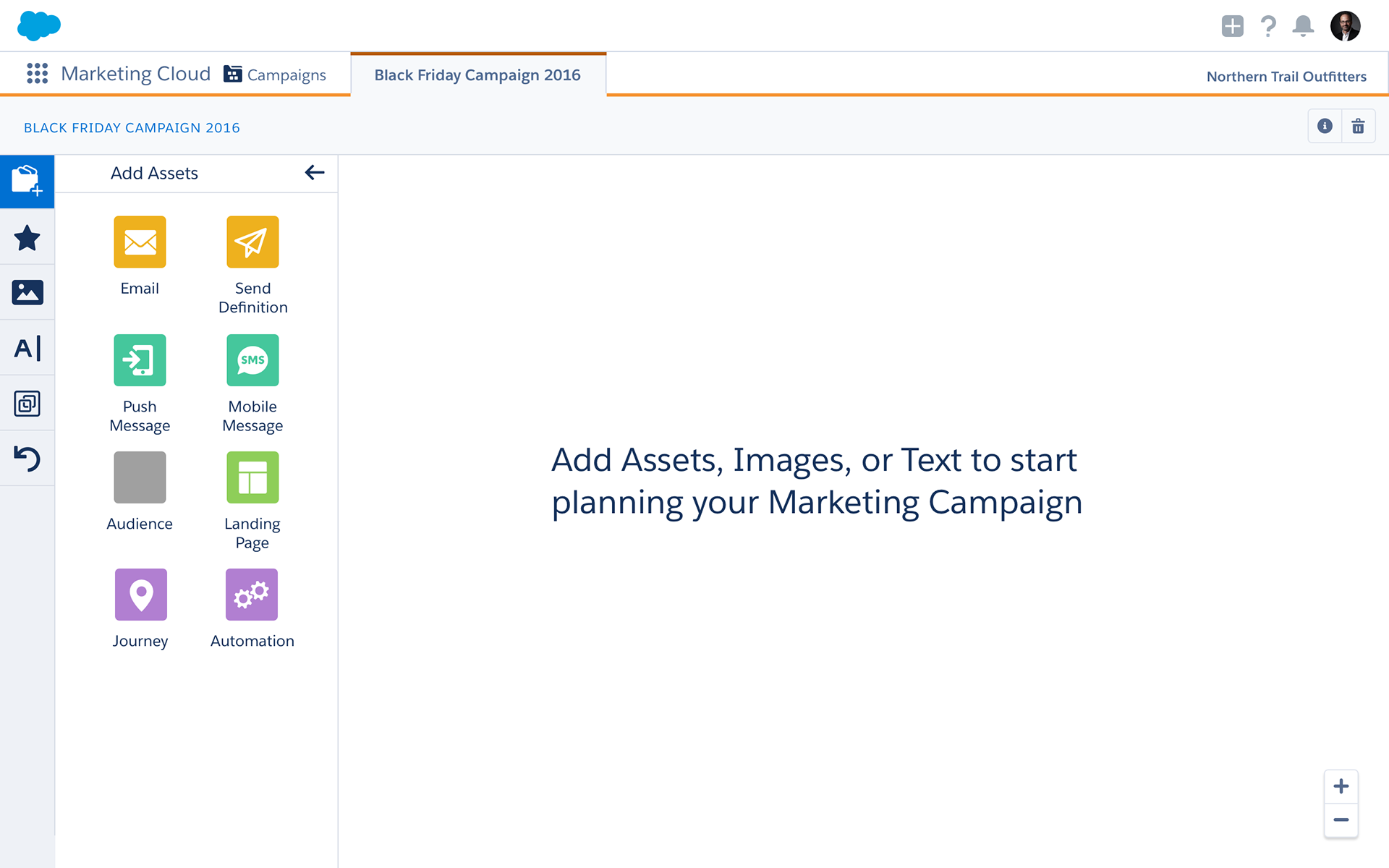Click the Journey label
Viewport: 1389px width, 868px height.
pyautogui.click(x=140, y=642)
